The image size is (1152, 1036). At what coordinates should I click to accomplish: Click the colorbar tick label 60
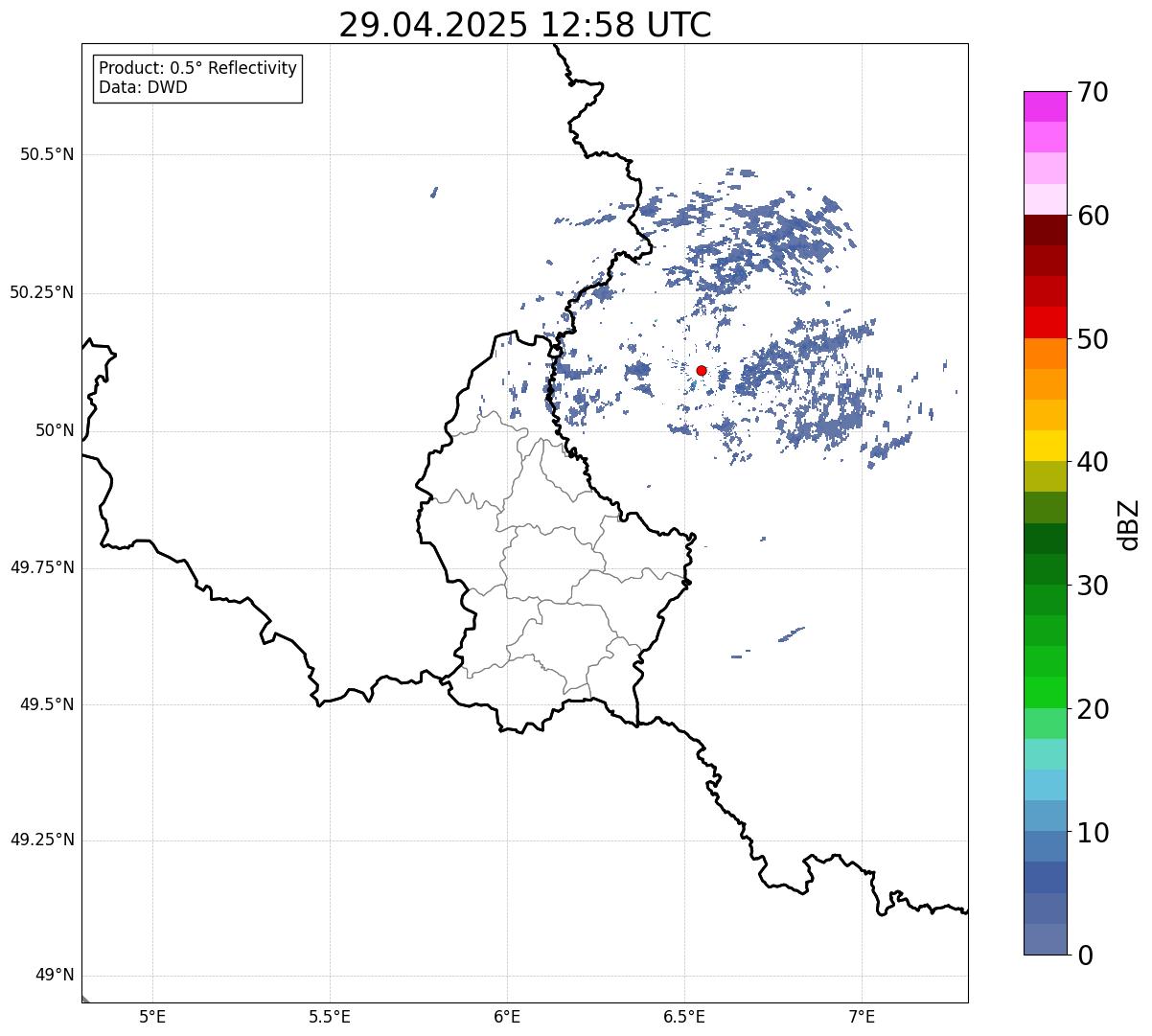pos(1094,216)
